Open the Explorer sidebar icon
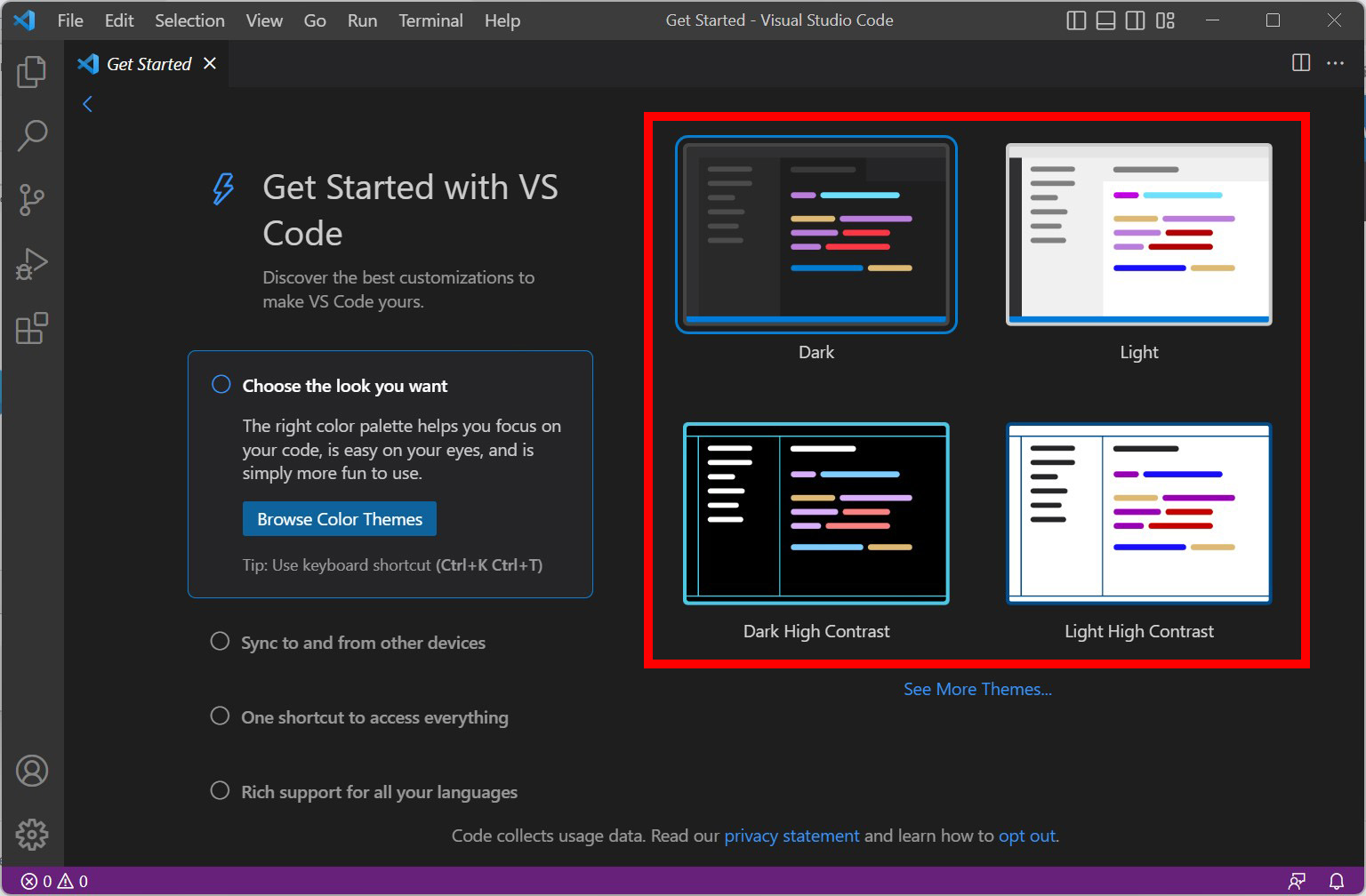The width and height of the screenshot is (1366, 896). (32, 72)
